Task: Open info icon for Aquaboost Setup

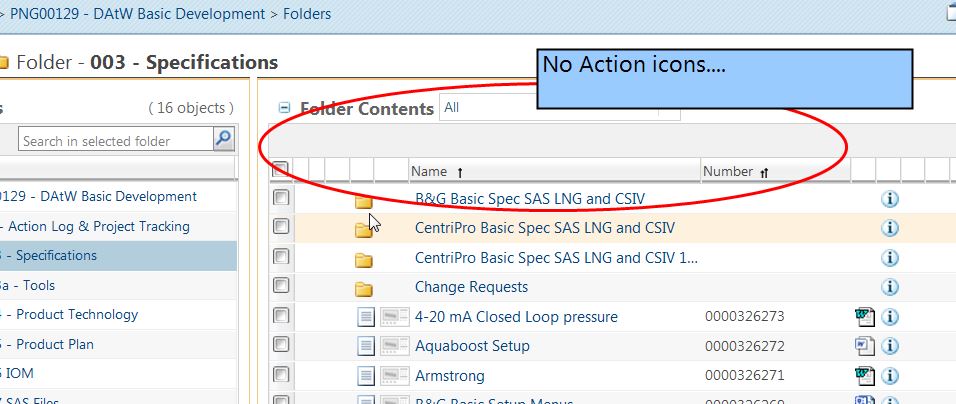Action: 890,346
